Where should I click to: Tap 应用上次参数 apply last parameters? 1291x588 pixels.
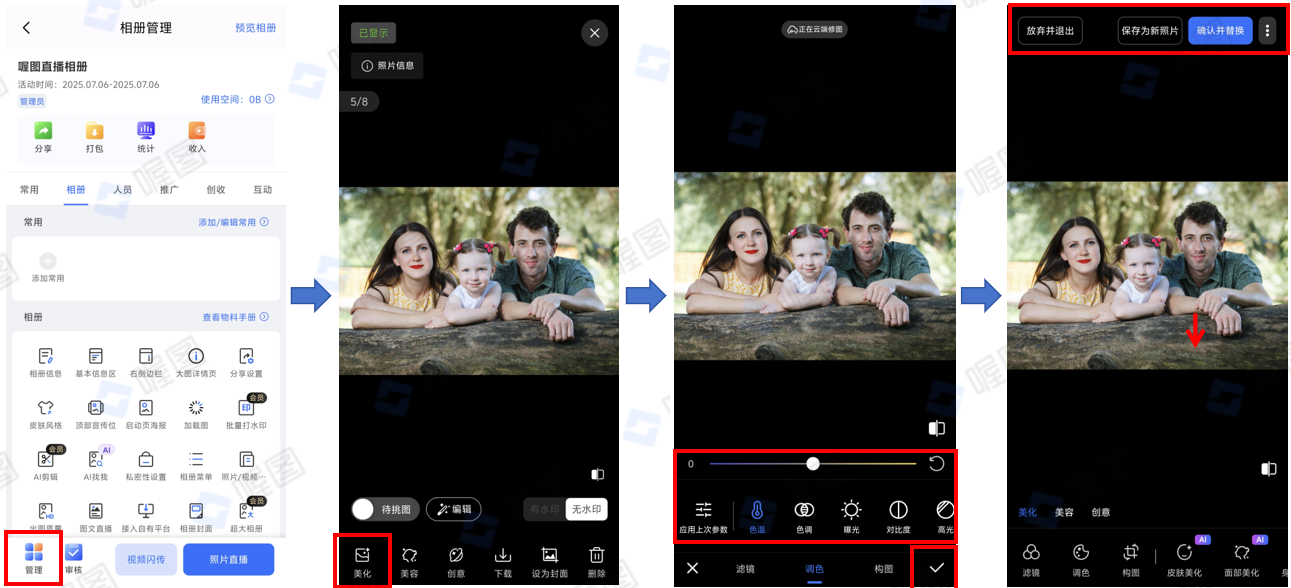pos(703,510)
